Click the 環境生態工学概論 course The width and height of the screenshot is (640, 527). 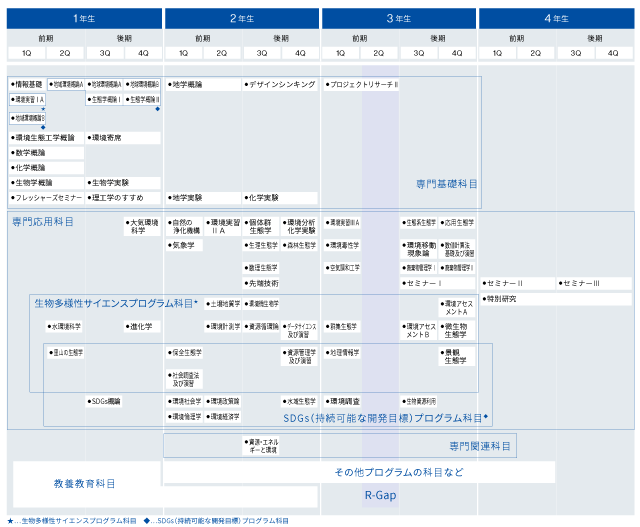pos(44,137)
